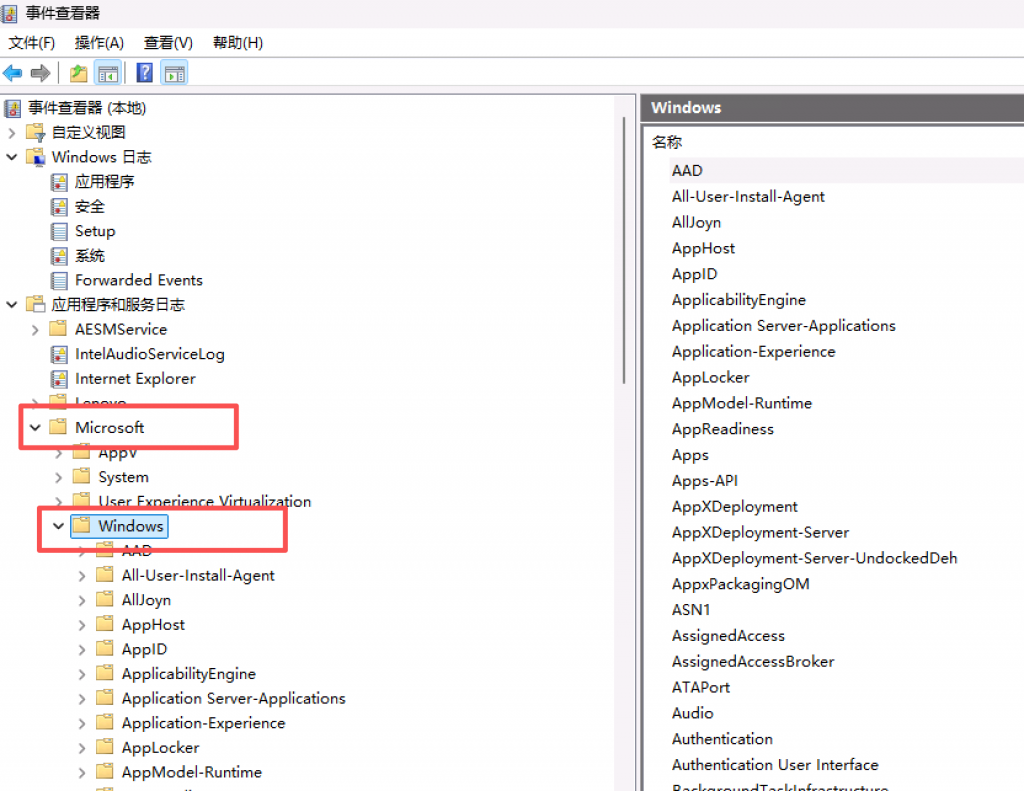
Task: Select the 系统 log icon
Action: 60,256
